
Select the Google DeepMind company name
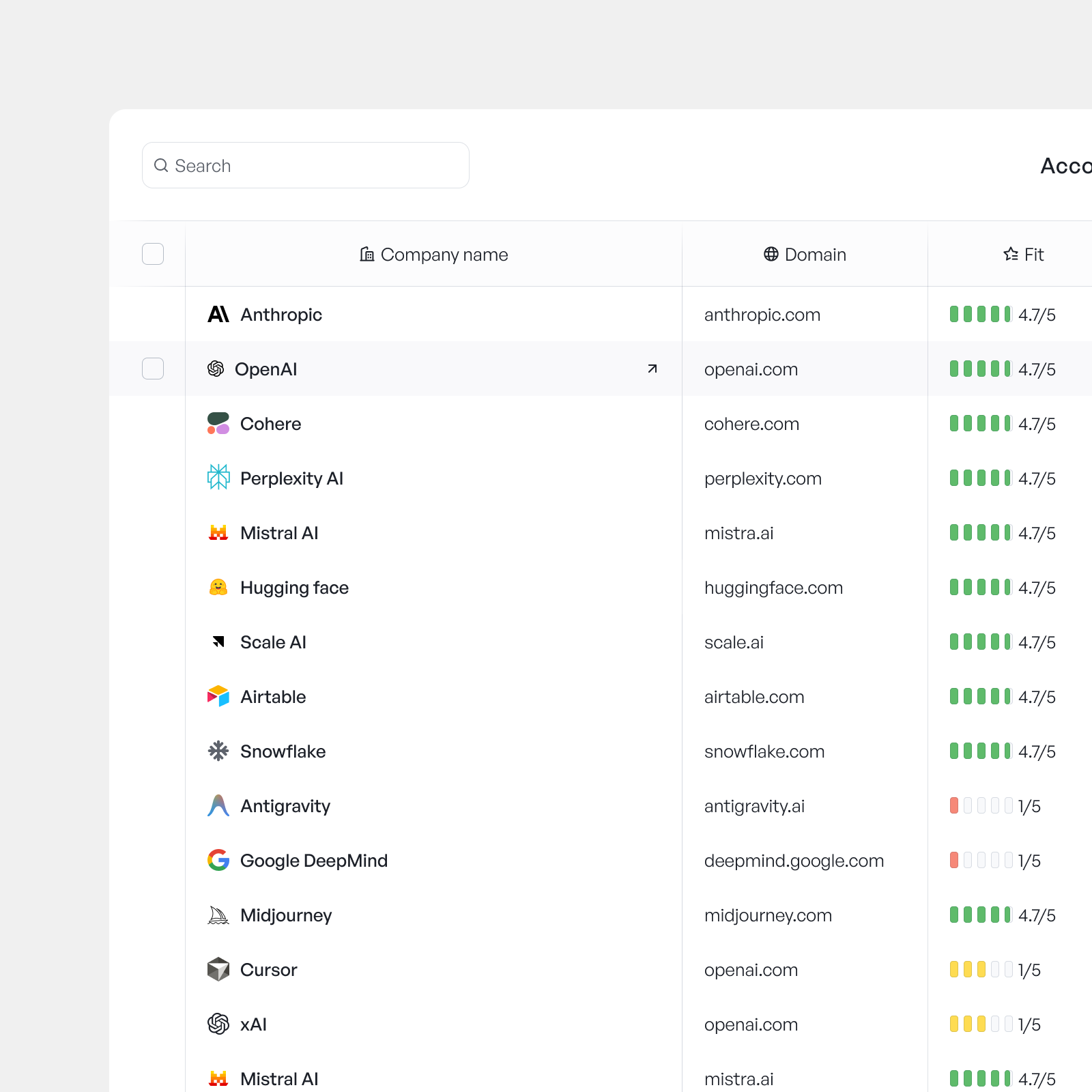click(x=314, y=861)
